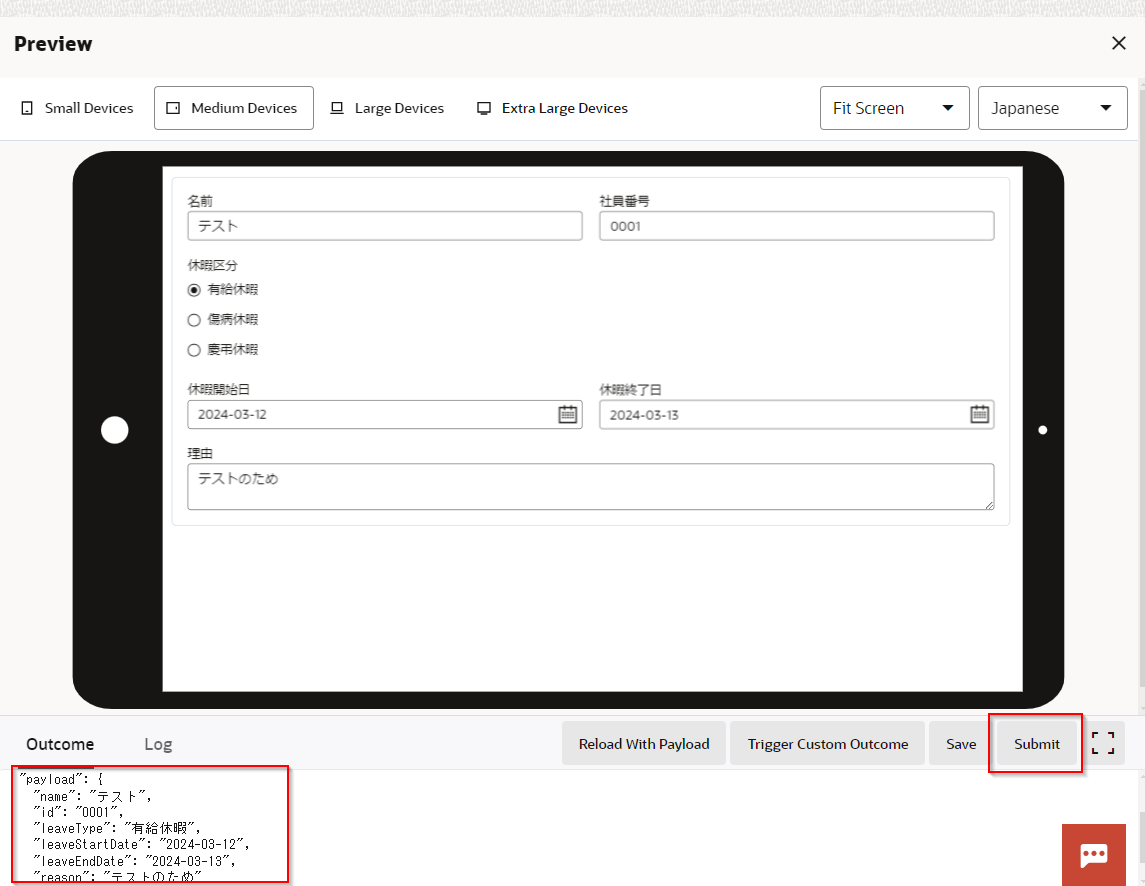Open the red chat assistant icon
This screenshot has height=886, width=1145.
1093,854
